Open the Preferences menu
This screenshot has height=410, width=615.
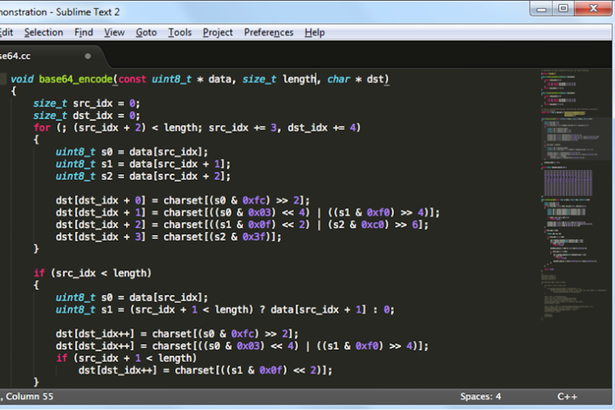coord(268,32)
